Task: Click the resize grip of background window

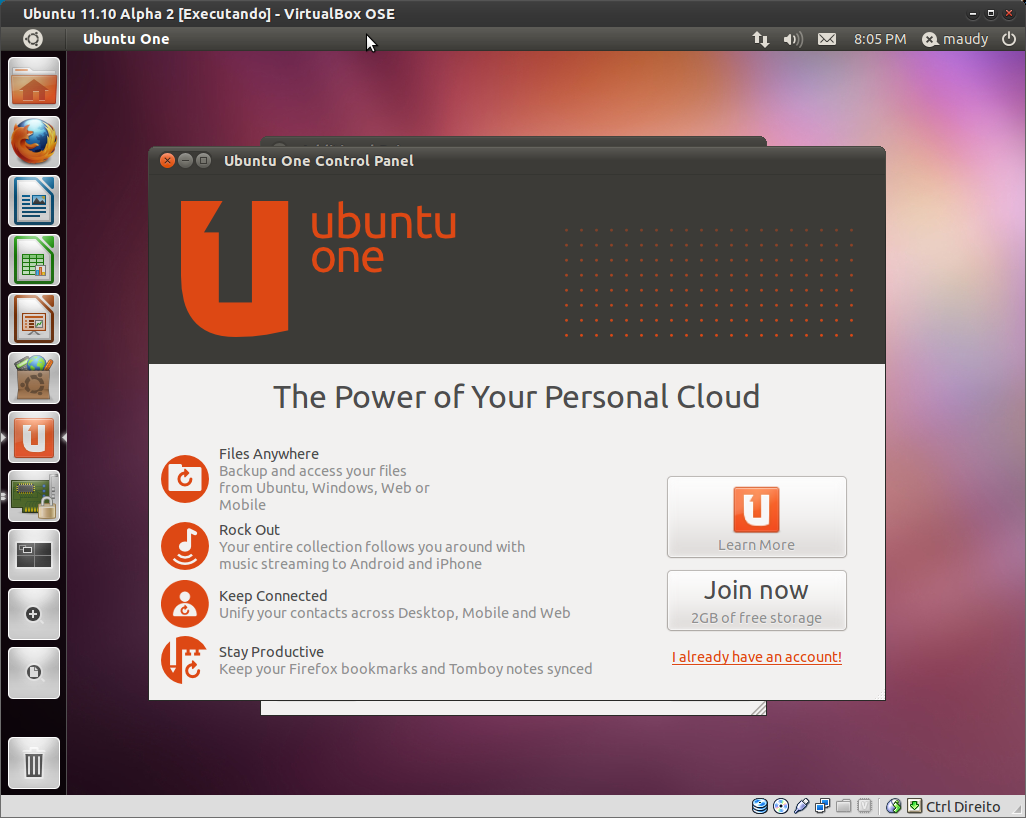Action: click(x=759, y=708)
